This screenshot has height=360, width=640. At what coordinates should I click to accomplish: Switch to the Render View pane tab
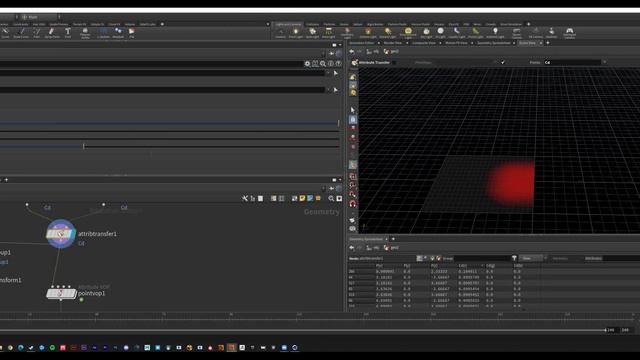(x=393, y=43)
